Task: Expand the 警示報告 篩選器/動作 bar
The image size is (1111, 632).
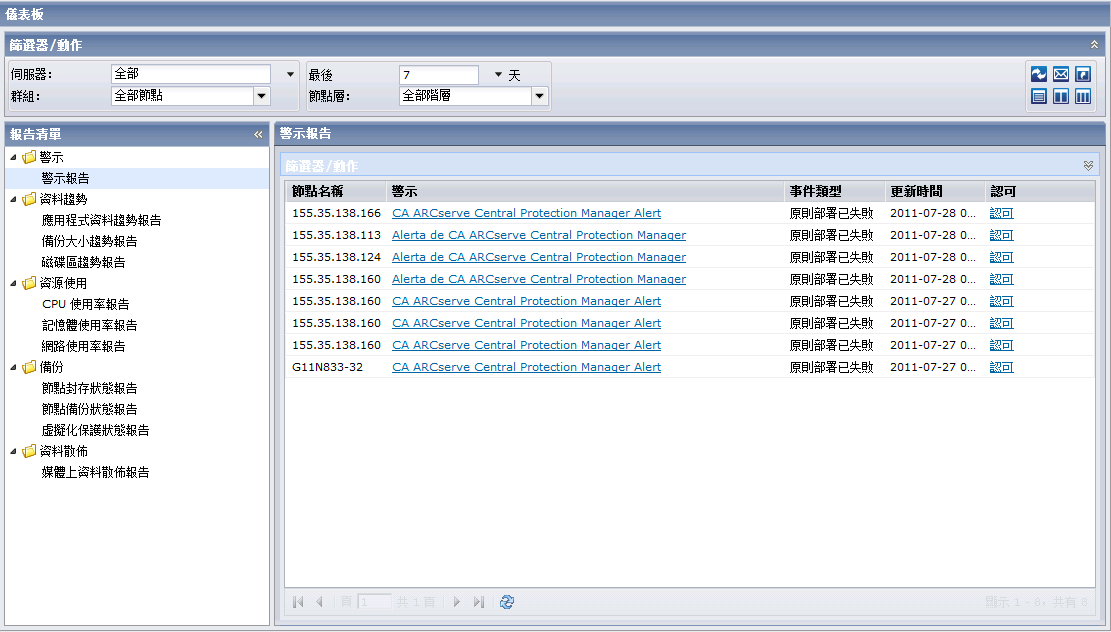Action: (x=1088, y=165)
